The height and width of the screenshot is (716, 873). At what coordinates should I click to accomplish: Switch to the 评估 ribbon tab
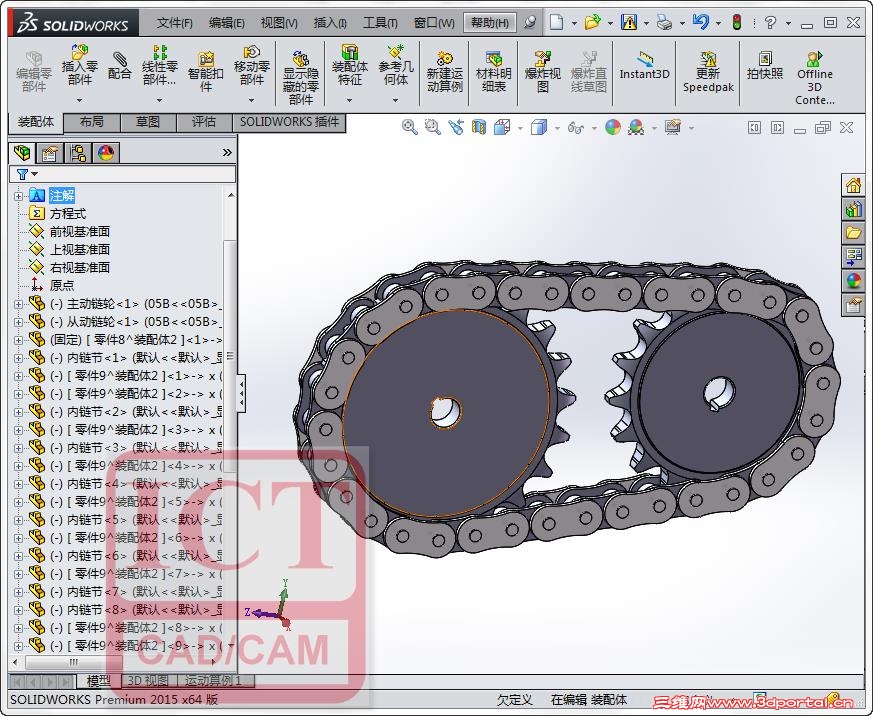pos(204,122)
